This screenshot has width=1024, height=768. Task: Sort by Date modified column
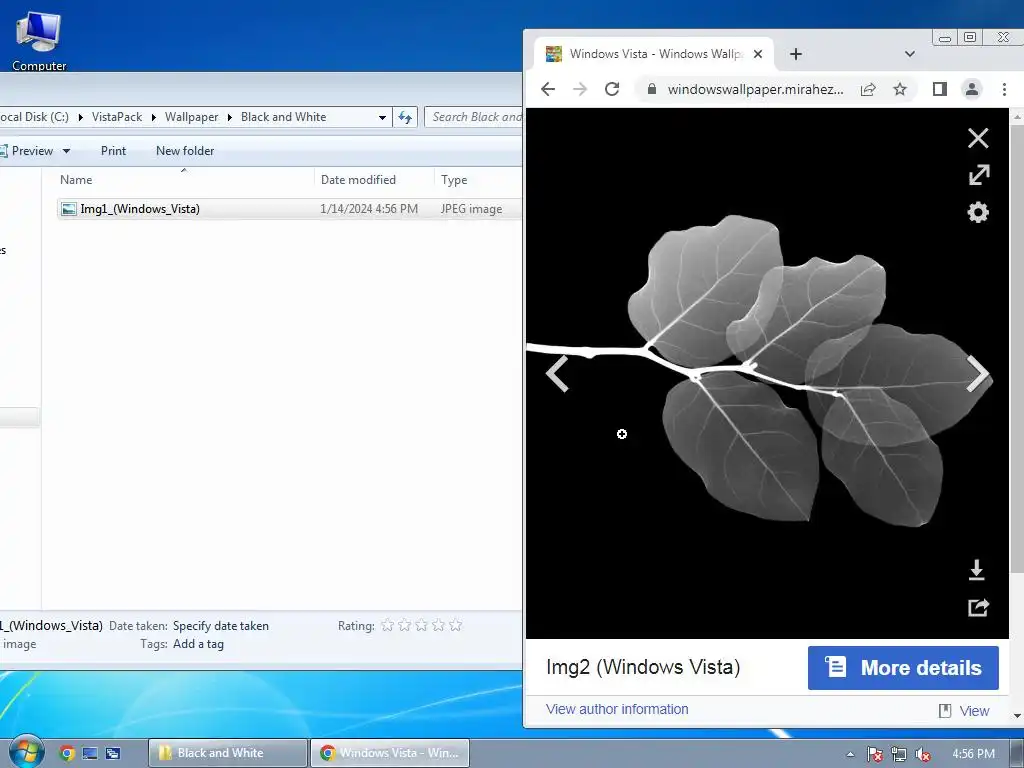click(374, 180)
